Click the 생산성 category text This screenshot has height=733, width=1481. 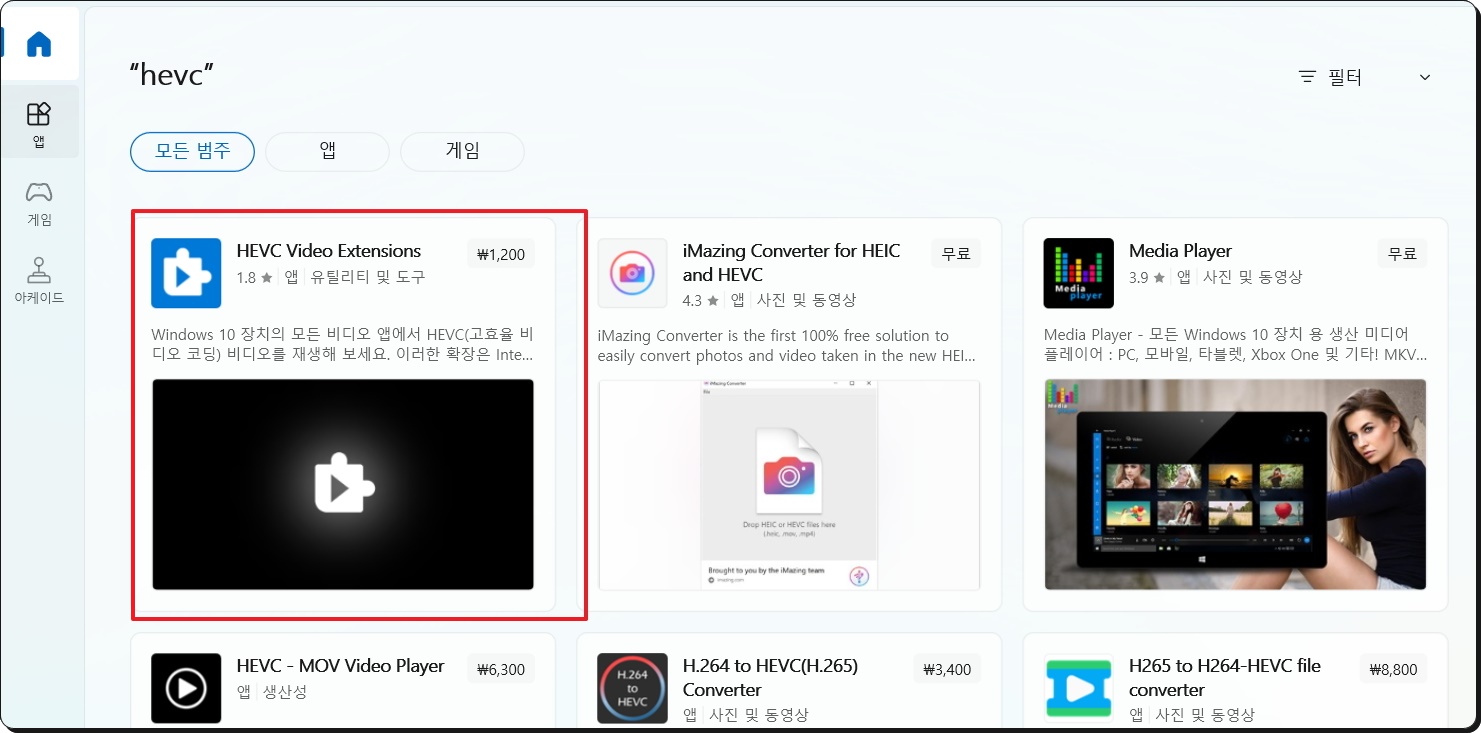pyautogui.click(x=286, y=692)
